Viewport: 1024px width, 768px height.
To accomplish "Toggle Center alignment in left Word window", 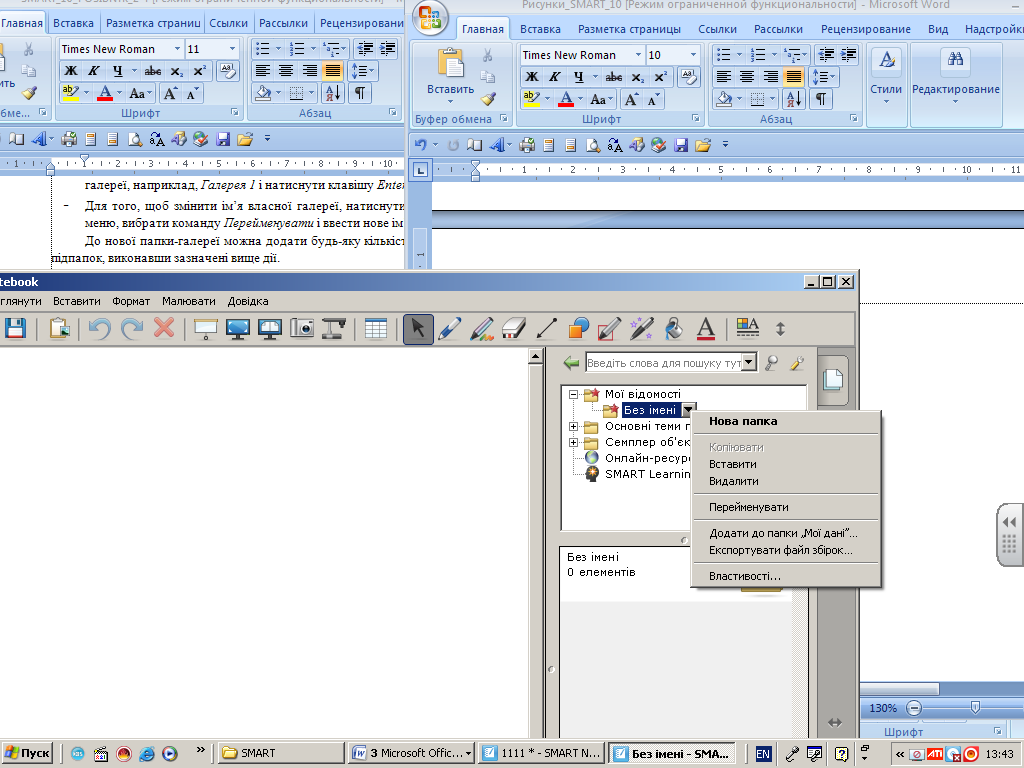I will [x=286, y=71].
